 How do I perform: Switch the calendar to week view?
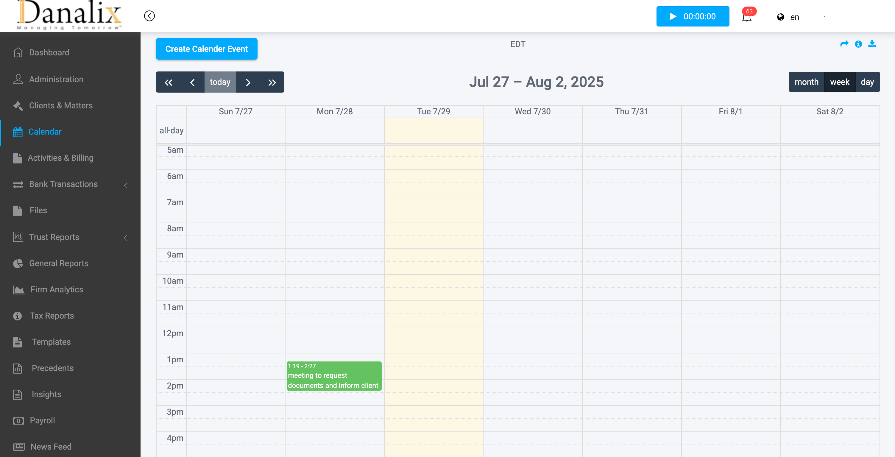839,82
